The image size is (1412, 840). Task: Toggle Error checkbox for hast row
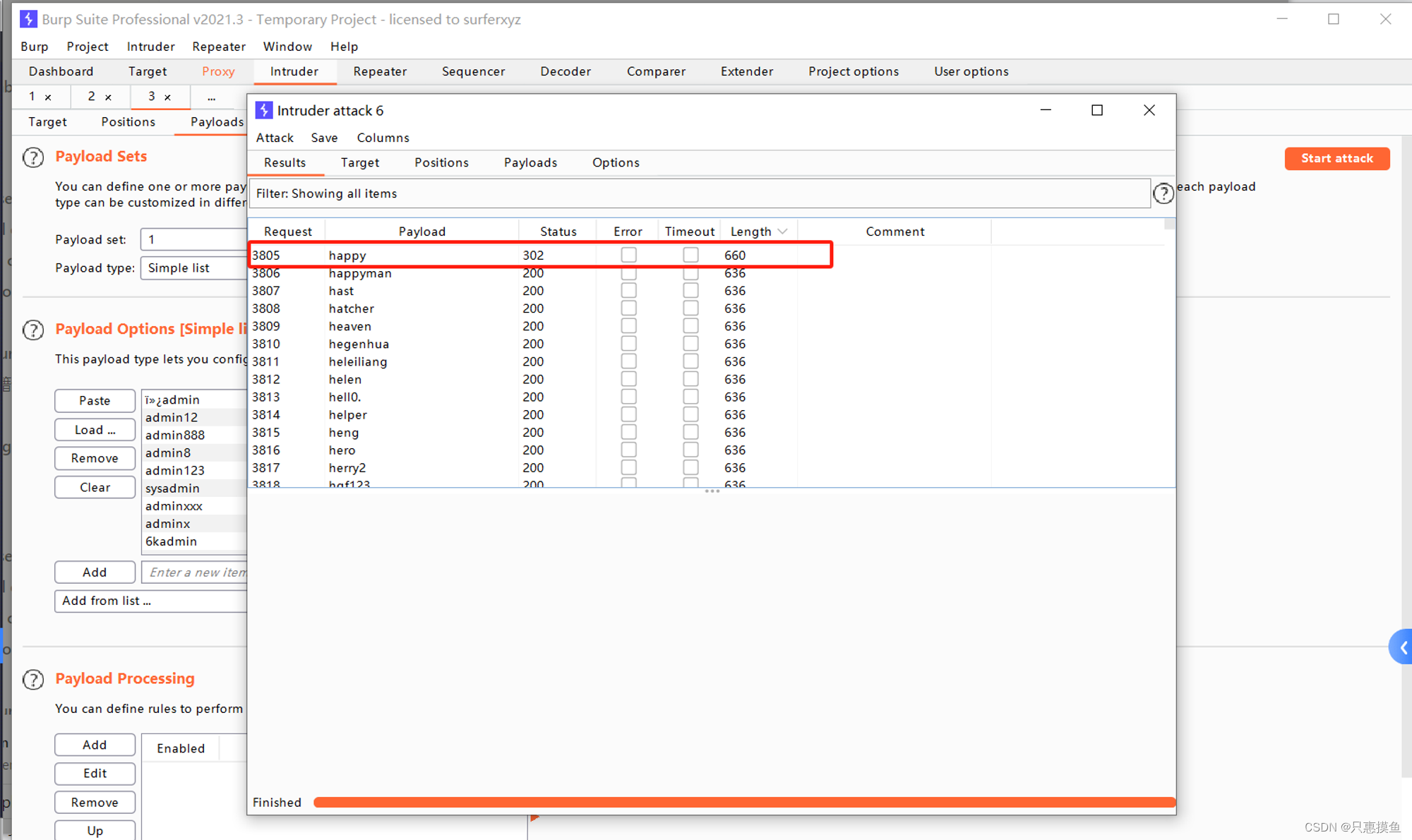click(x=628, y=290)
